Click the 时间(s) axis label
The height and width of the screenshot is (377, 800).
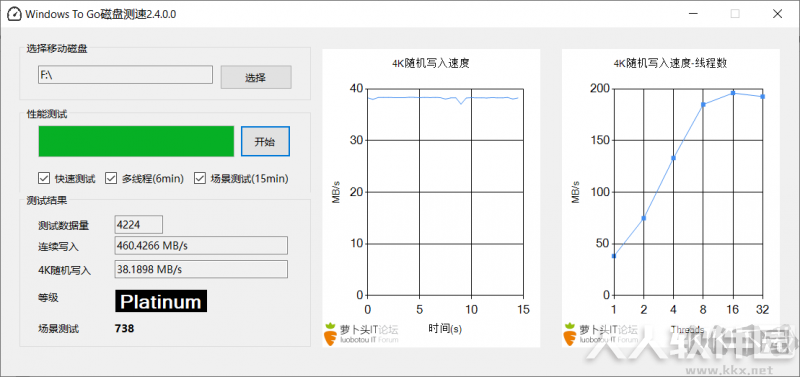444,329
